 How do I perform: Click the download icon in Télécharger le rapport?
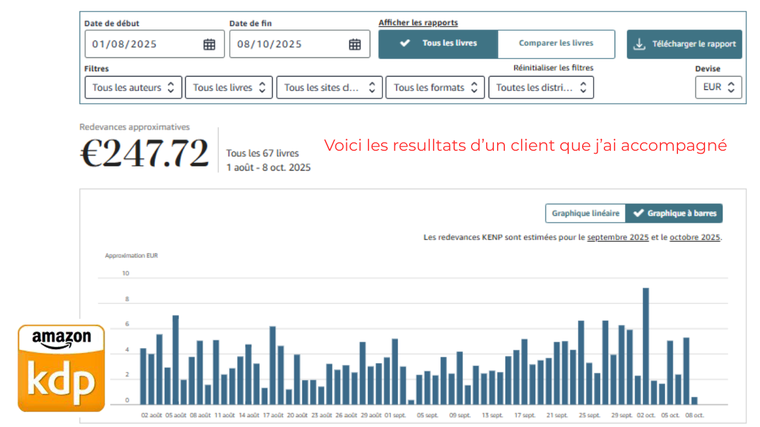coord(639,45)
